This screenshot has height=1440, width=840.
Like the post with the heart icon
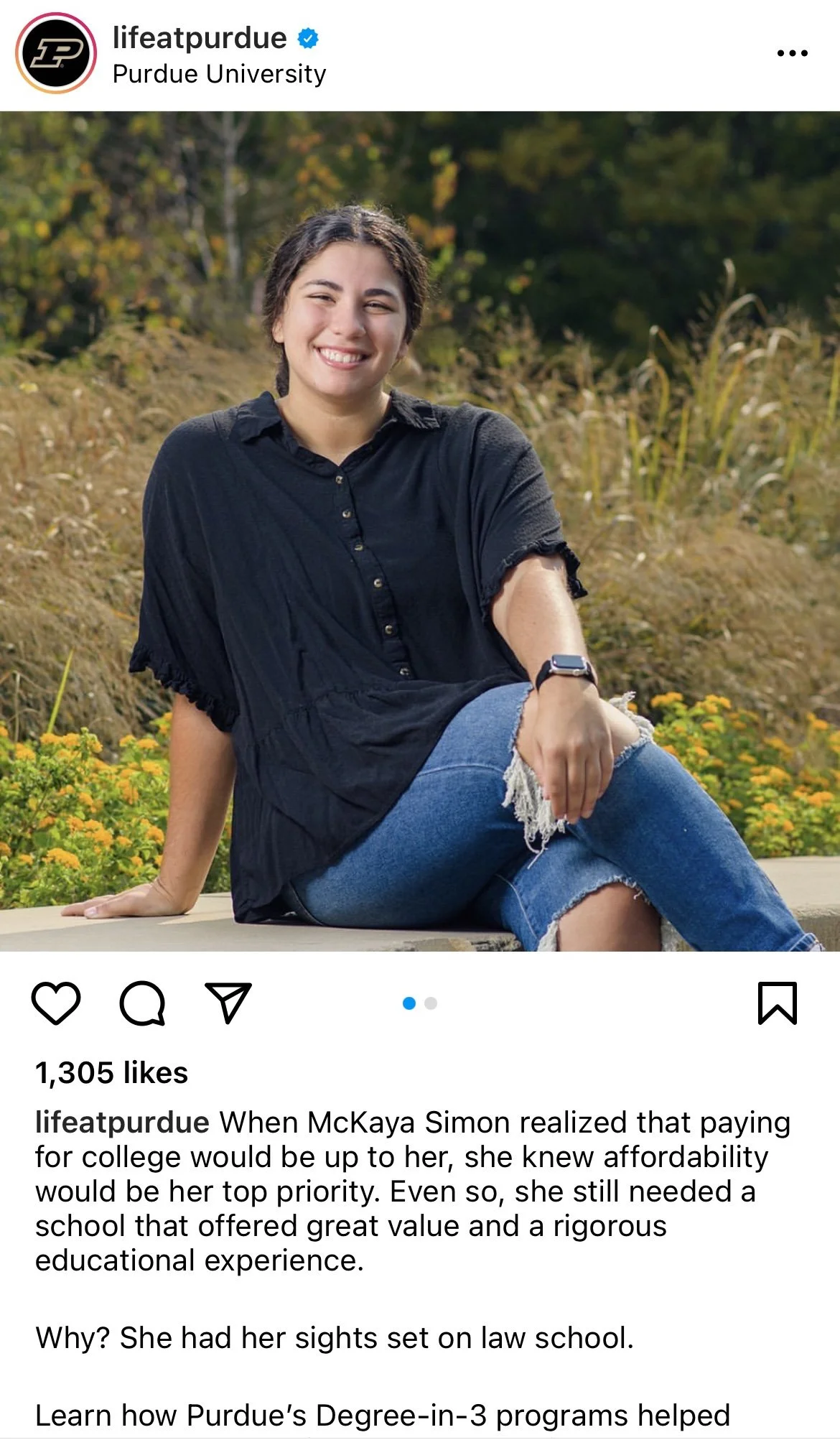56,1003
